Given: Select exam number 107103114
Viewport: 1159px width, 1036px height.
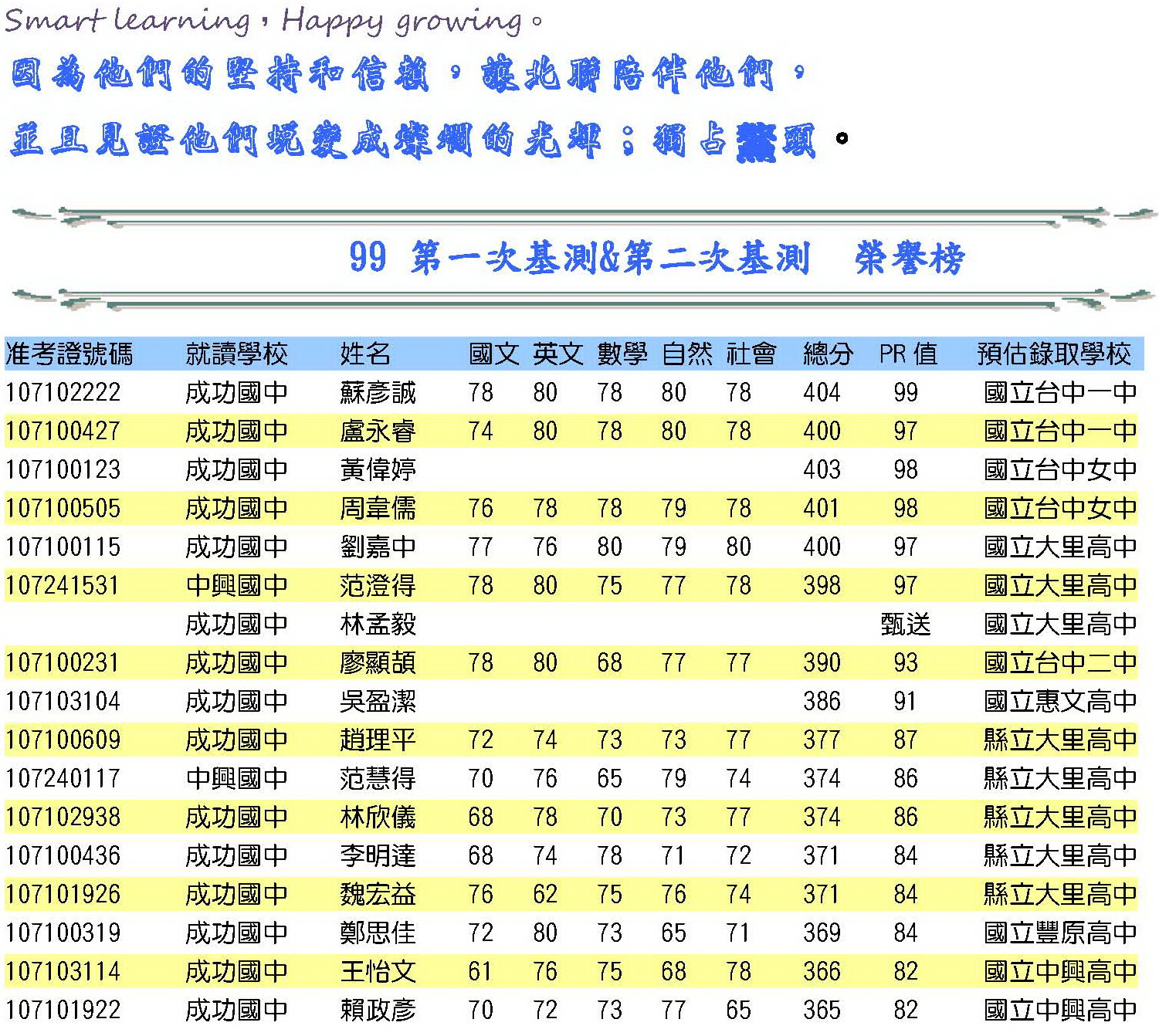Looking at the screenshot, I should 63,972.
